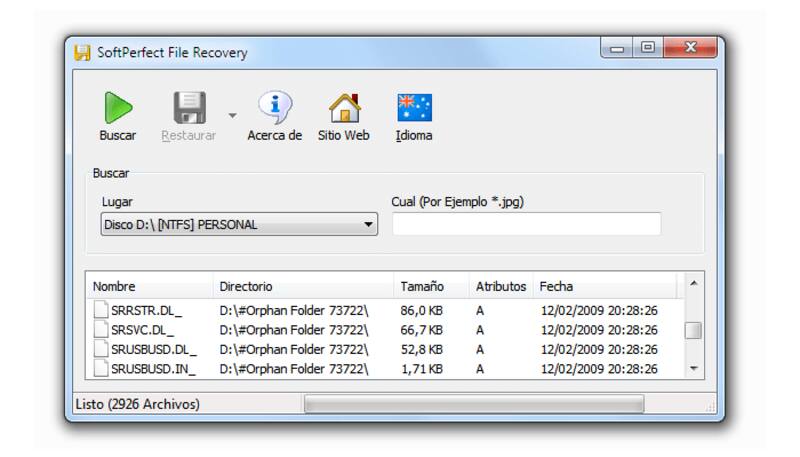Viewport: 800px width, 457px height.
Task: Click the Restaurar floppy disk icon
Action: 188,108
